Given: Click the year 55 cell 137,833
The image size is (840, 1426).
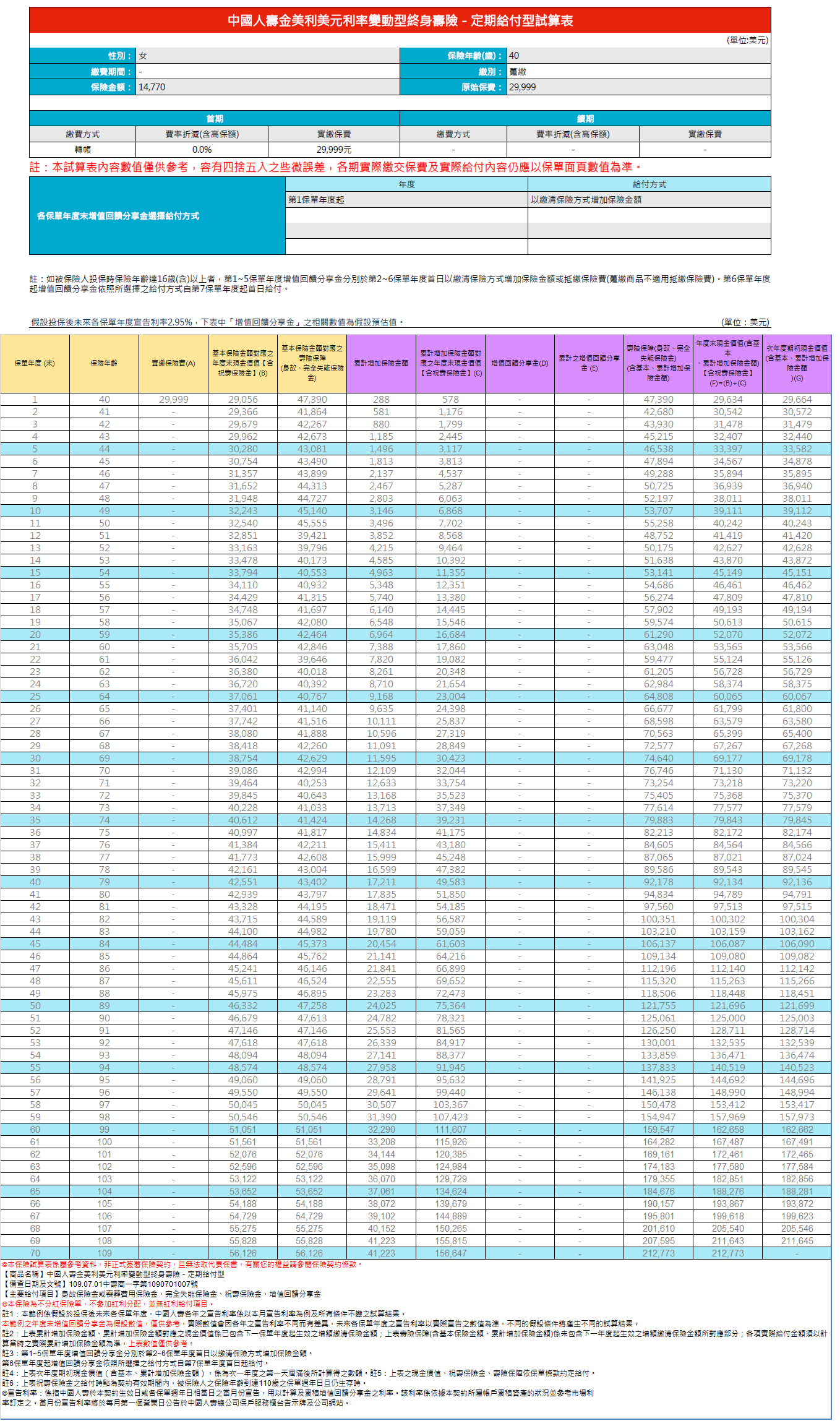Looking at the screenshot, I should point(658,1068).
